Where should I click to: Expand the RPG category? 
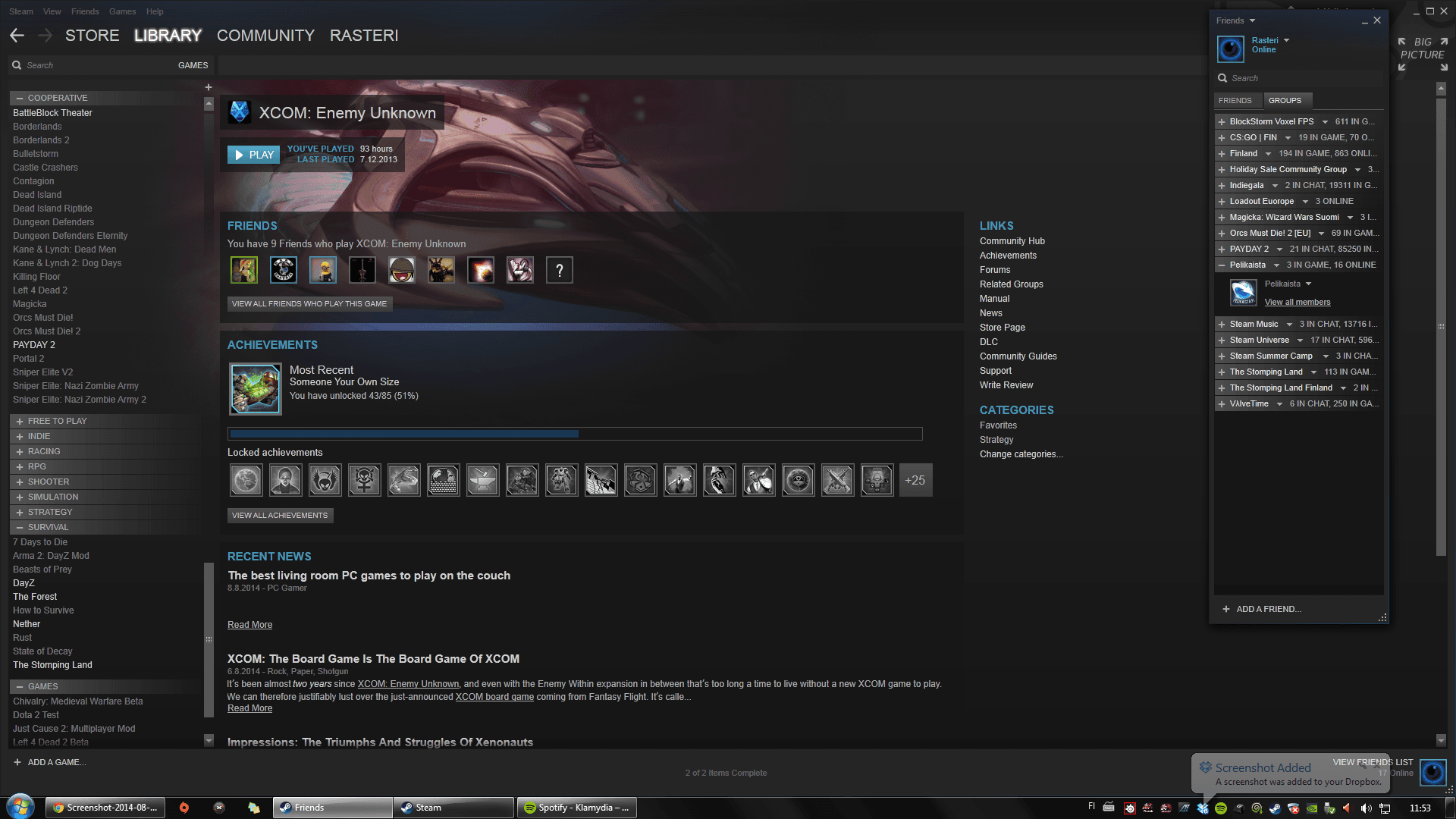[x=20, y=466]
